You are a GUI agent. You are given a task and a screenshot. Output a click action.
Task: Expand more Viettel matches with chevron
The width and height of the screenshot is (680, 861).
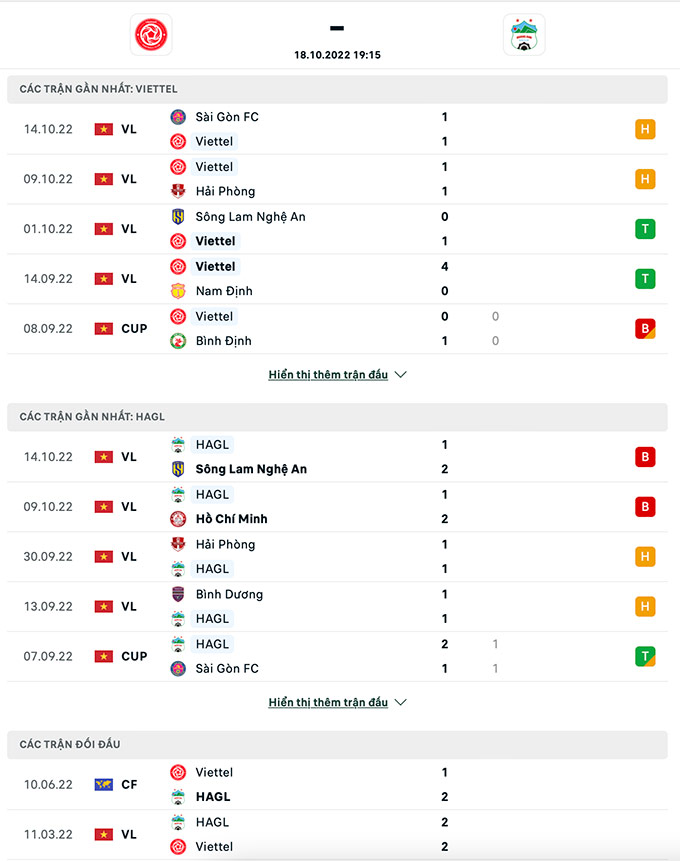(401, 375)
